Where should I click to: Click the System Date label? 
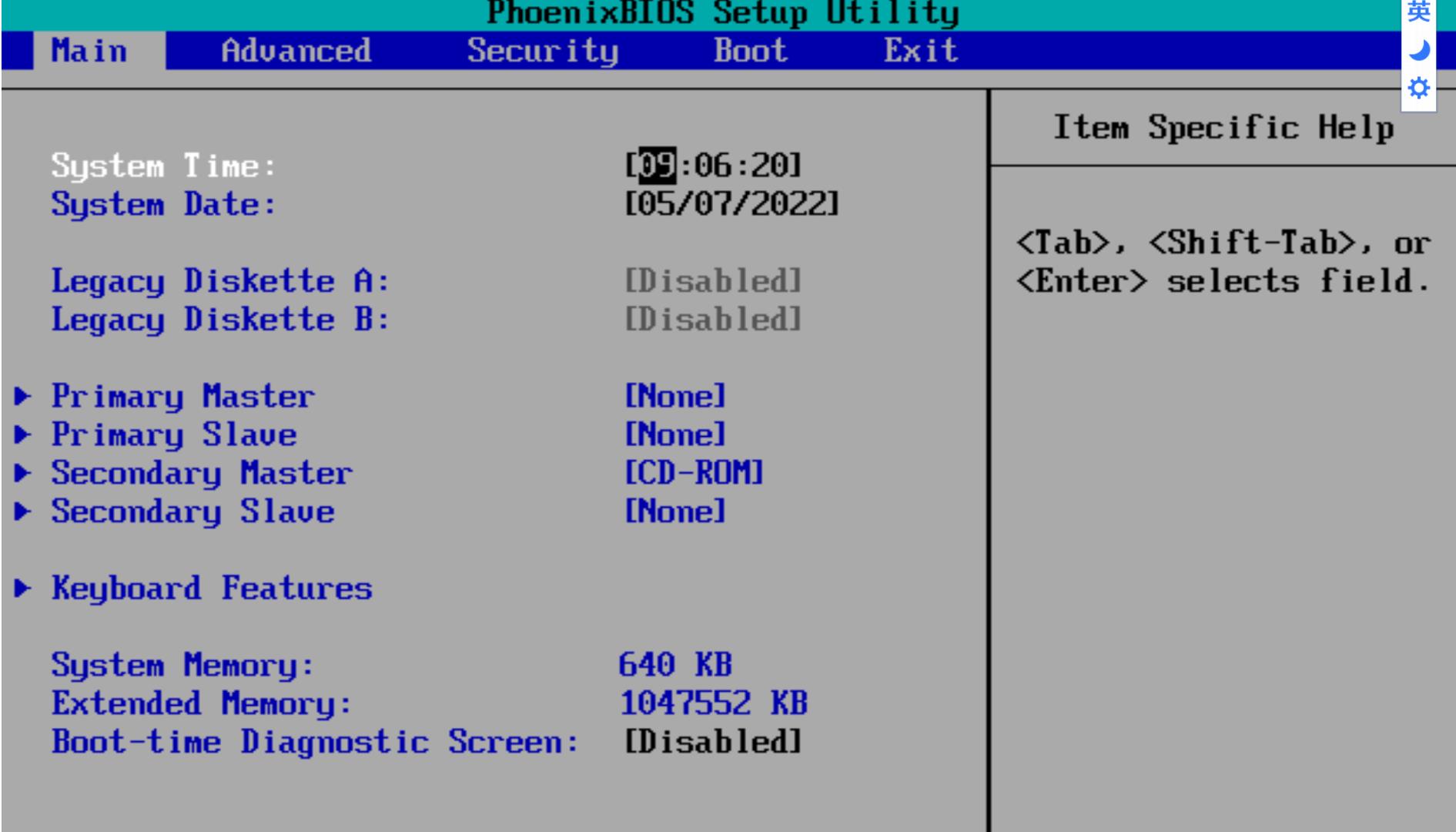click(x=164, y=204)
